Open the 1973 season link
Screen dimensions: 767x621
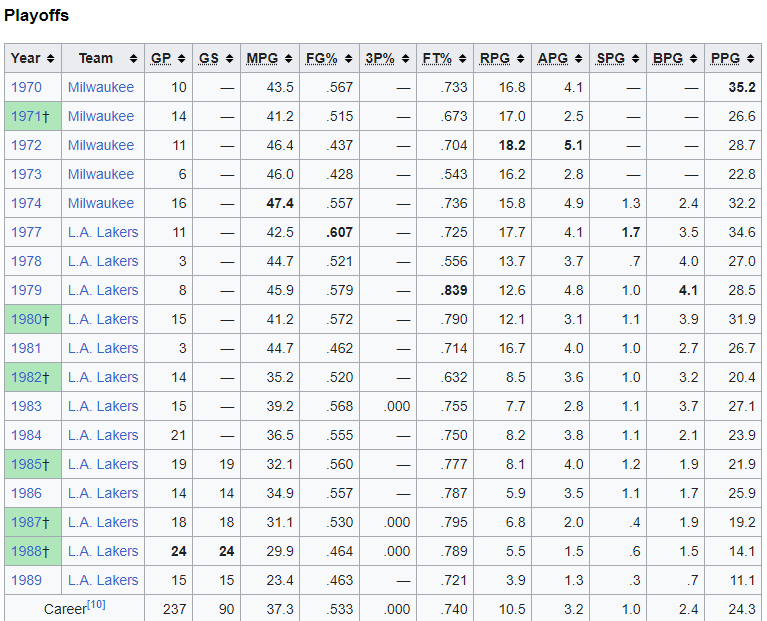(26, 174)
